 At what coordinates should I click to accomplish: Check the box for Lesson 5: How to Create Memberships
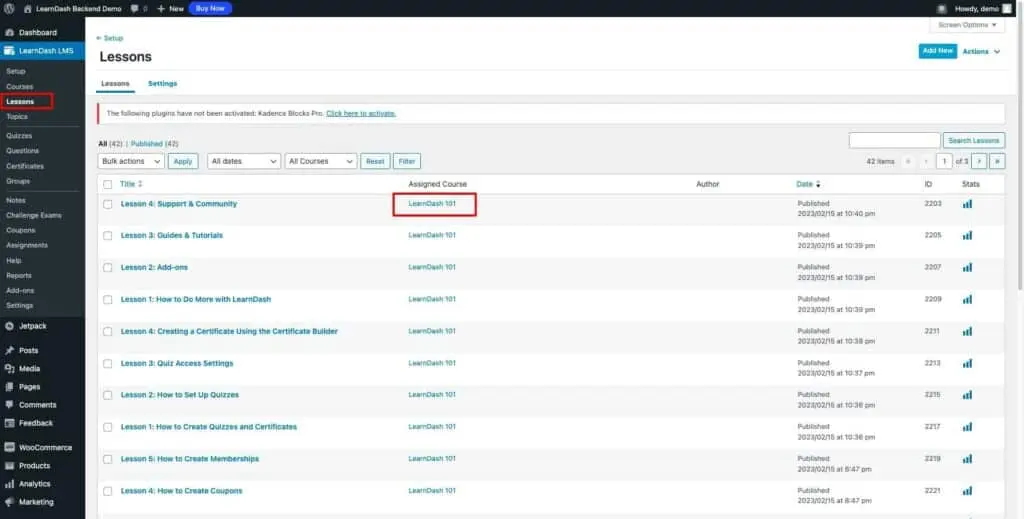point(108,460)
